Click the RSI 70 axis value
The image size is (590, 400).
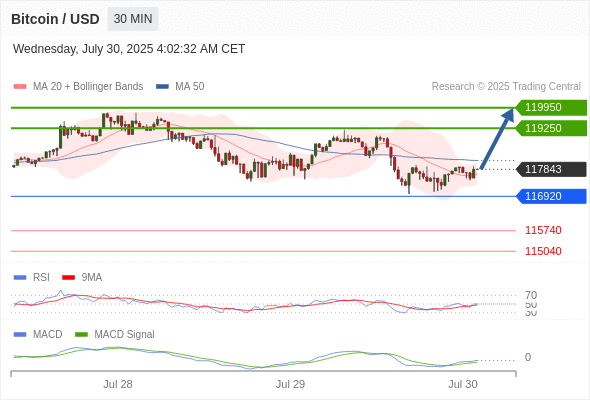(531, 295)
